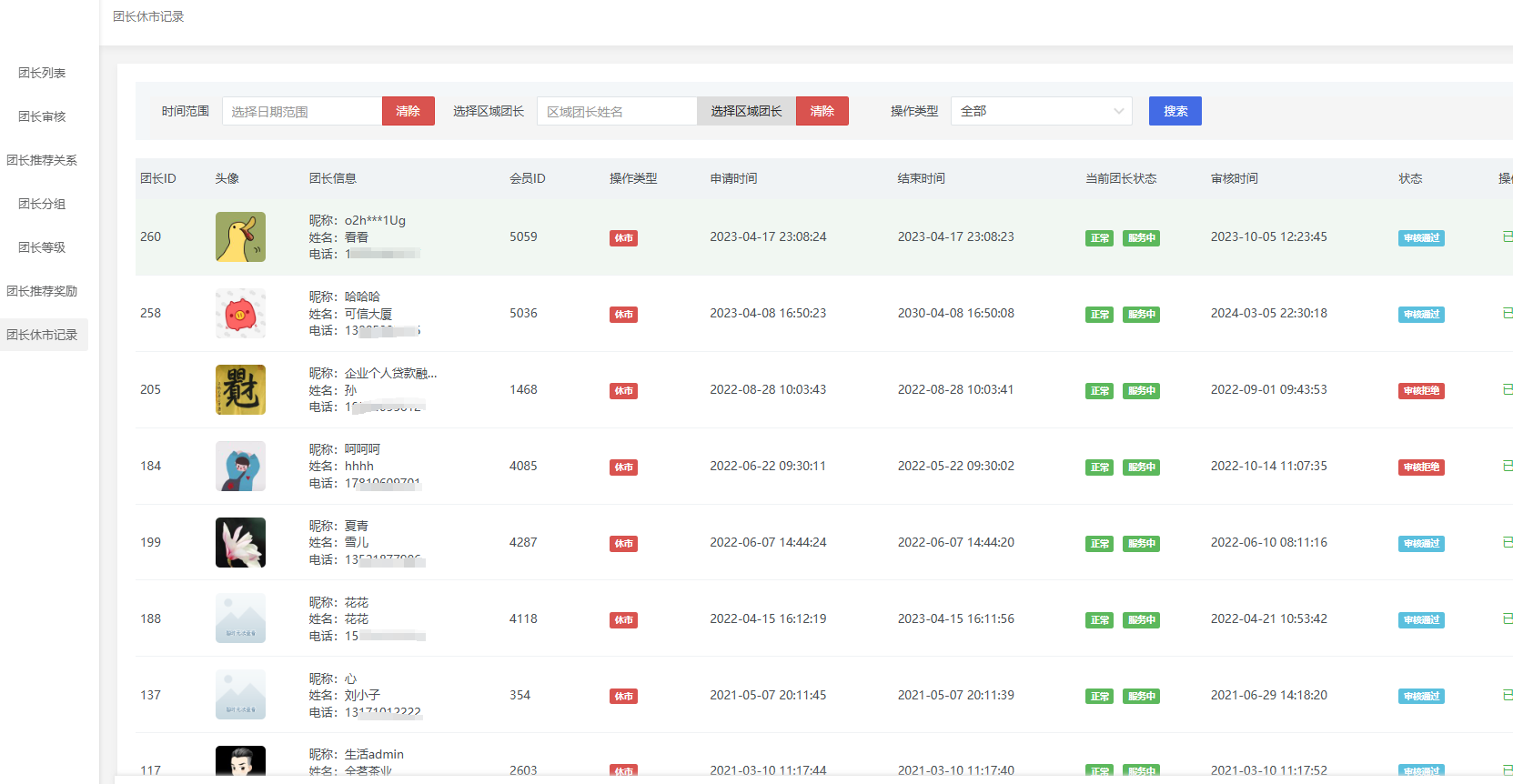1513x784 pixels.
Task: Open the avatar image in row 205
Action: point(240,390)
